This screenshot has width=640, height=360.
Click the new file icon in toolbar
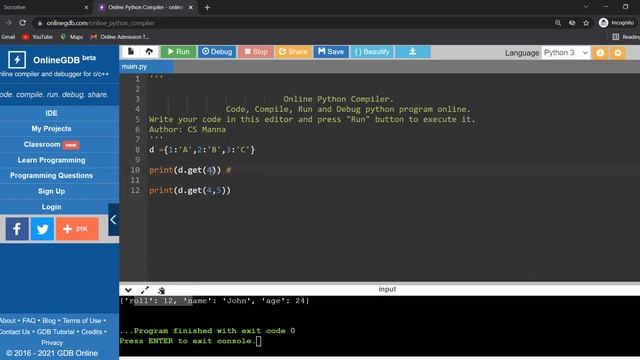pyautogui.click(x=131, y=51)
